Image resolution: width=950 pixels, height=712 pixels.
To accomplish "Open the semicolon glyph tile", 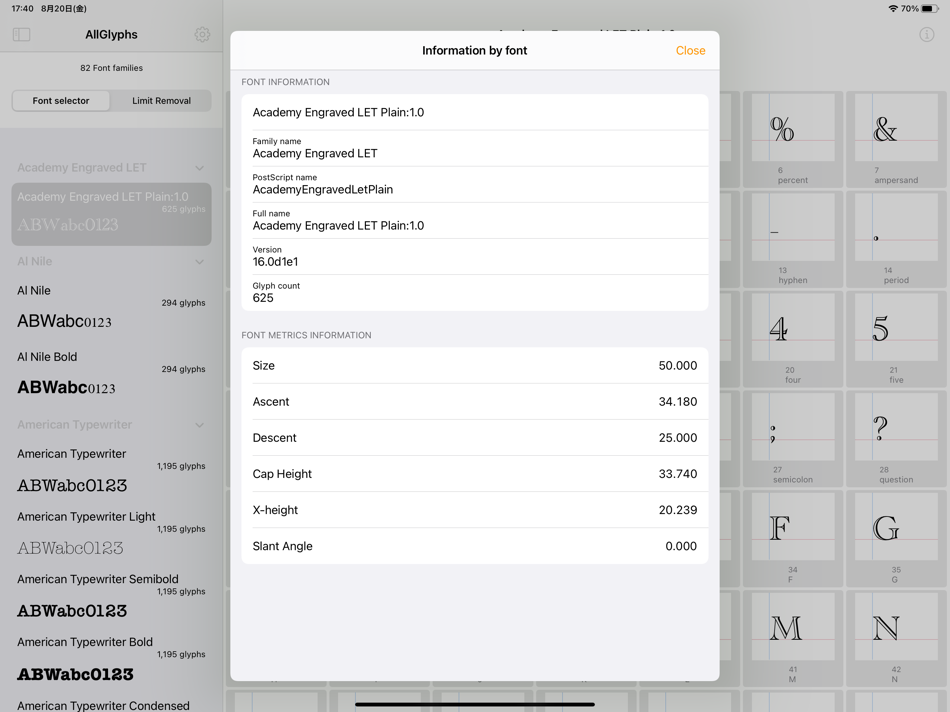I will (792, 439).
